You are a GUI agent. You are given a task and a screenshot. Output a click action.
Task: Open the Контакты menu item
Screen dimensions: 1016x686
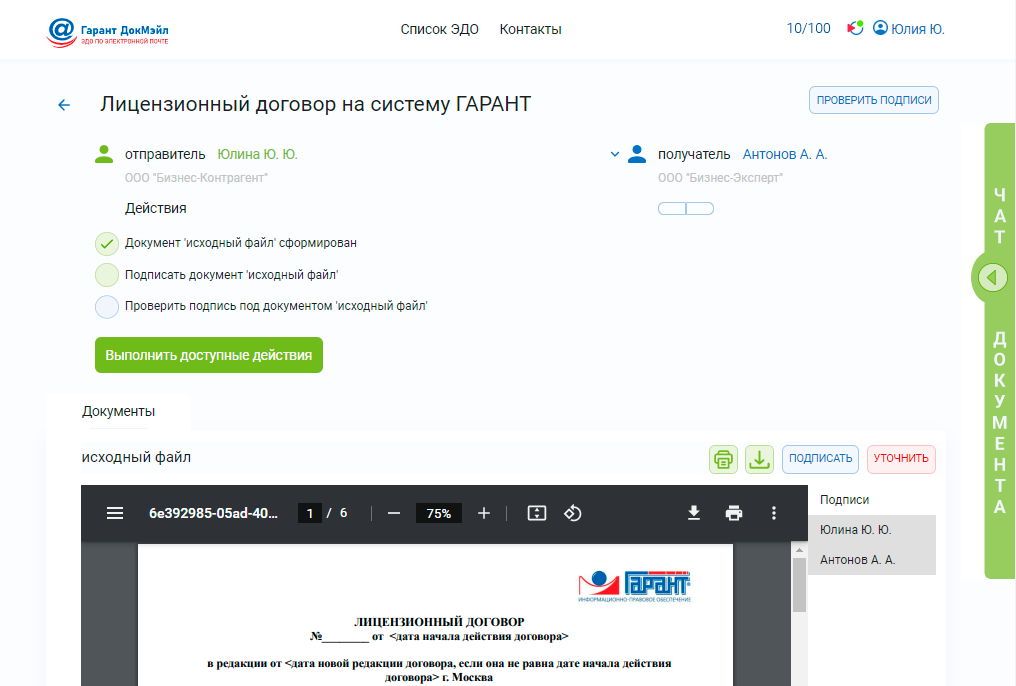(x=530, y=29)
